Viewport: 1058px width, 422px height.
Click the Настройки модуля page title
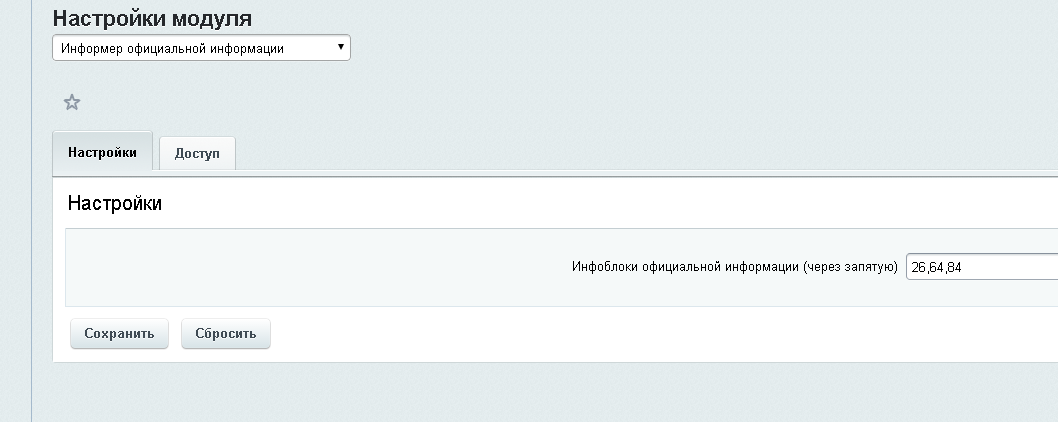click(152, 18)
